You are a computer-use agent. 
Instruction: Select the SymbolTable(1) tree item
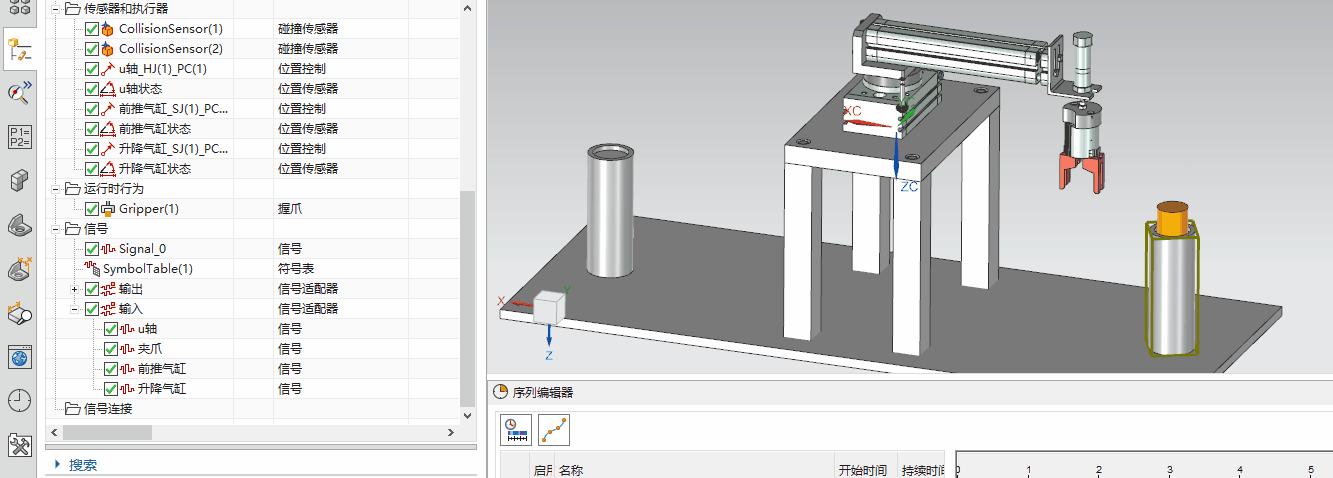[x=147, y=269]
